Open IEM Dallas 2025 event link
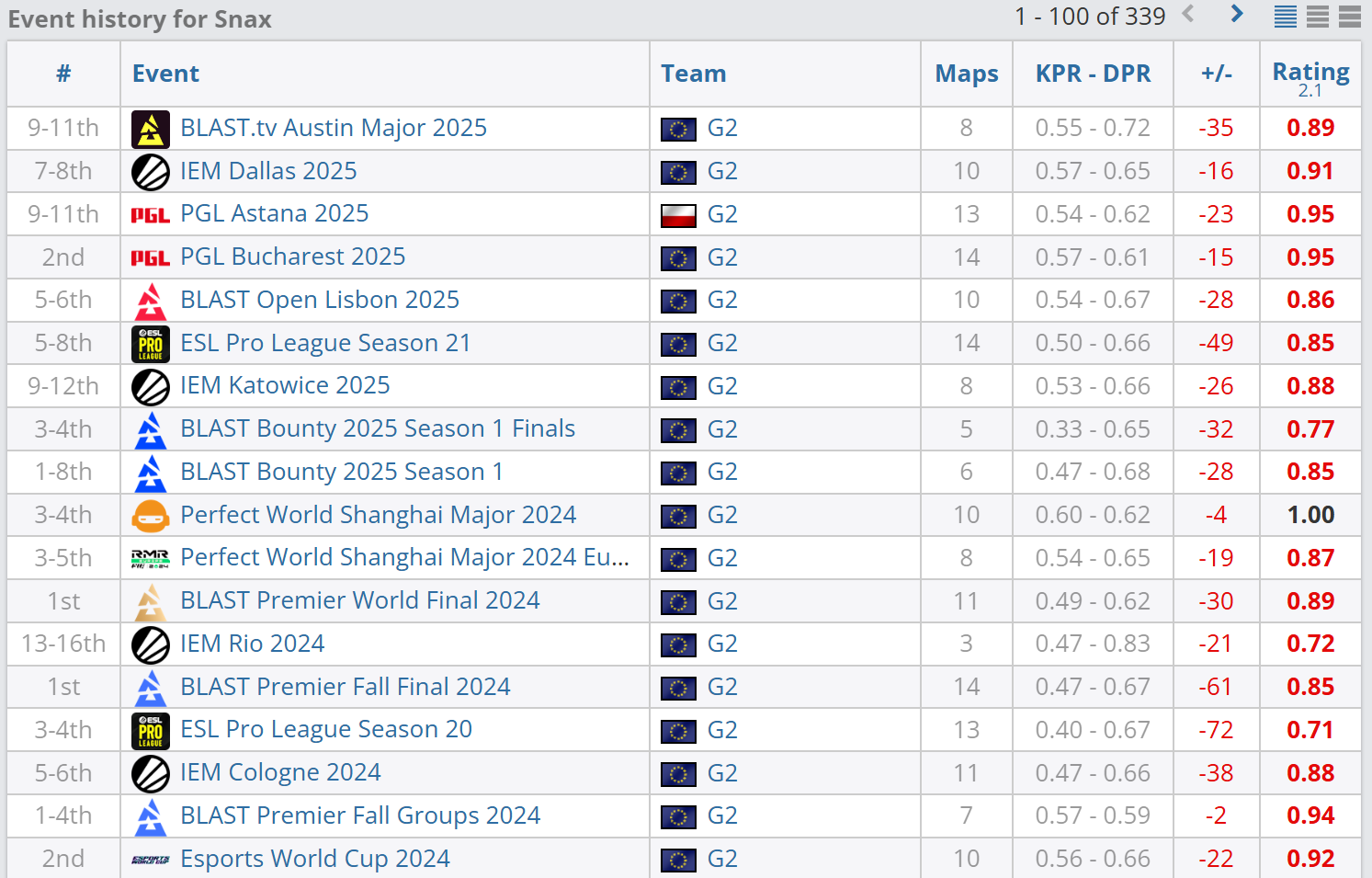 [268, 171]
